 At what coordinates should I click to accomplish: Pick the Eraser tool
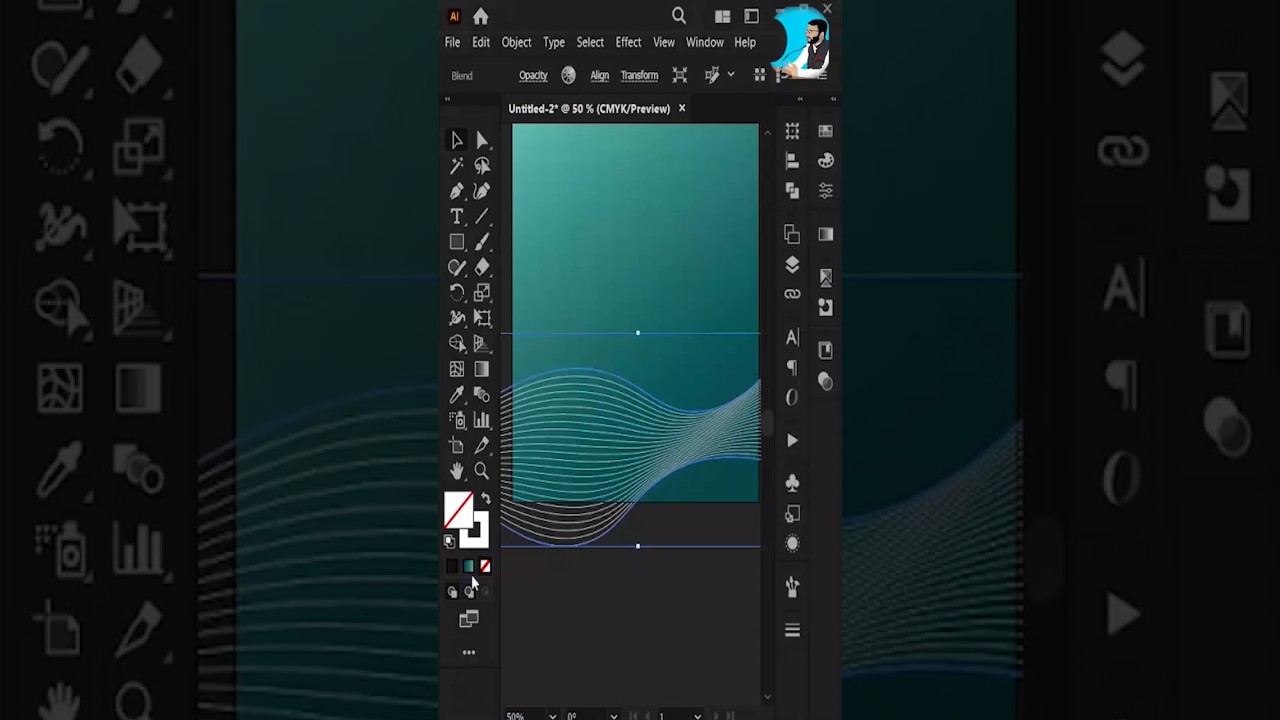[482, 267]
